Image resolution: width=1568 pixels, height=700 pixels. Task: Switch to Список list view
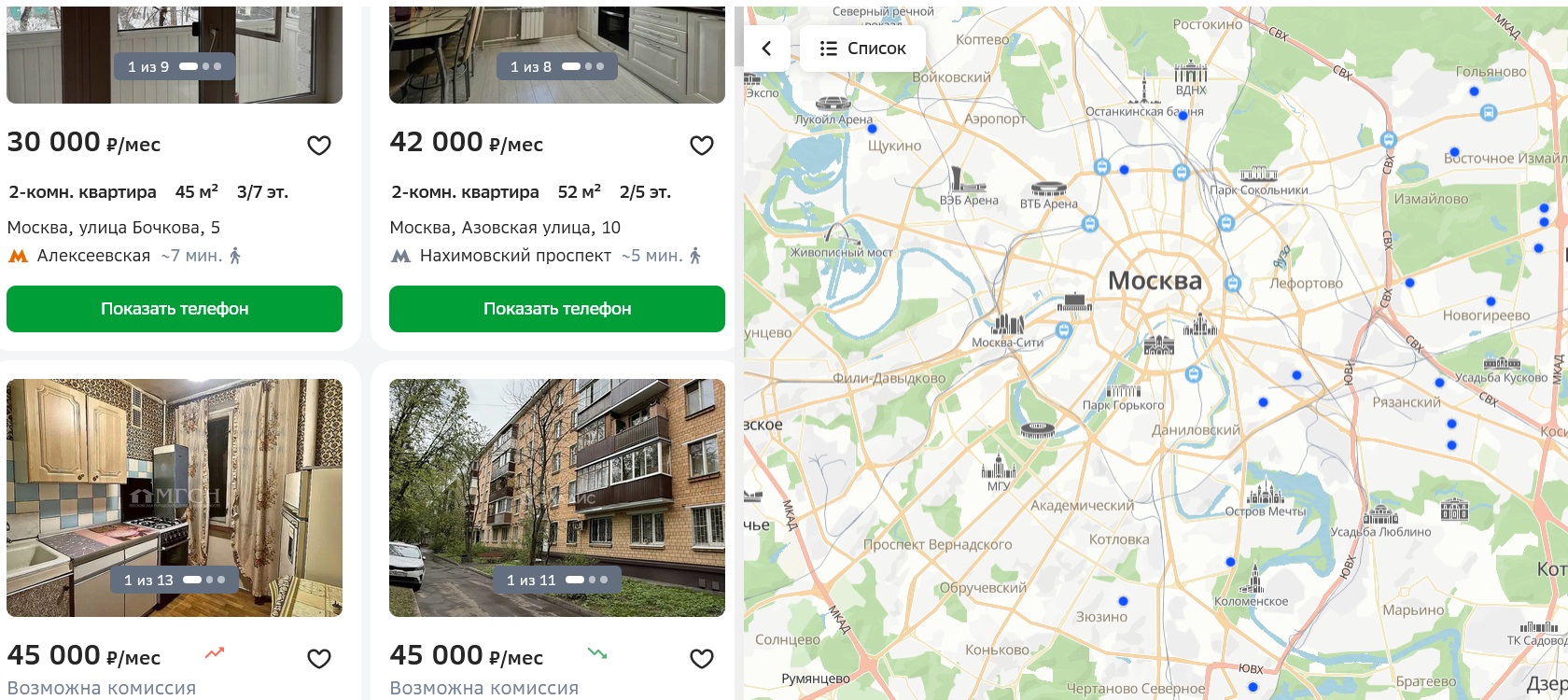coord(862,49)
